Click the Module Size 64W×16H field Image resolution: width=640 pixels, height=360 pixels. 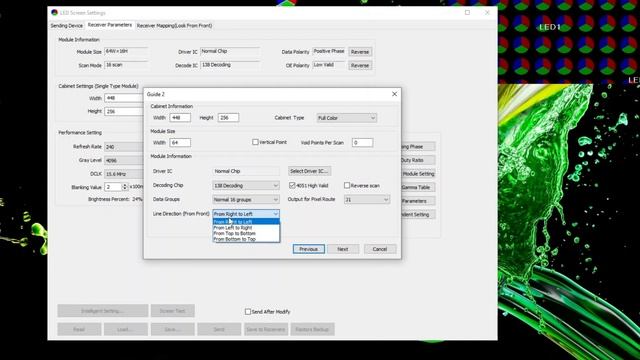(x=126, y=51)
